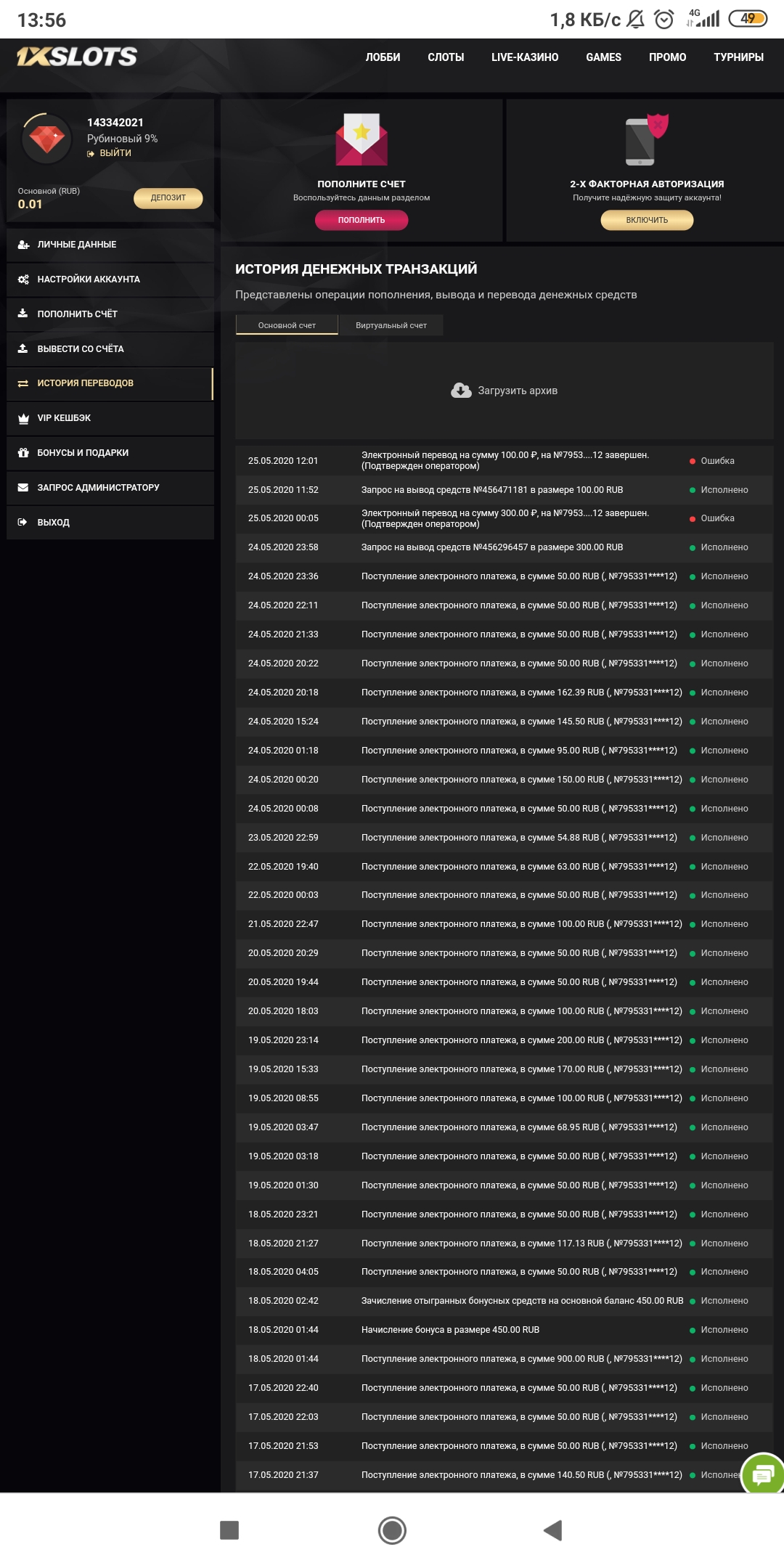Click Начисление бонуса в размере 450.00 RUB
Screen dimensions: 784x1568
450,1330
